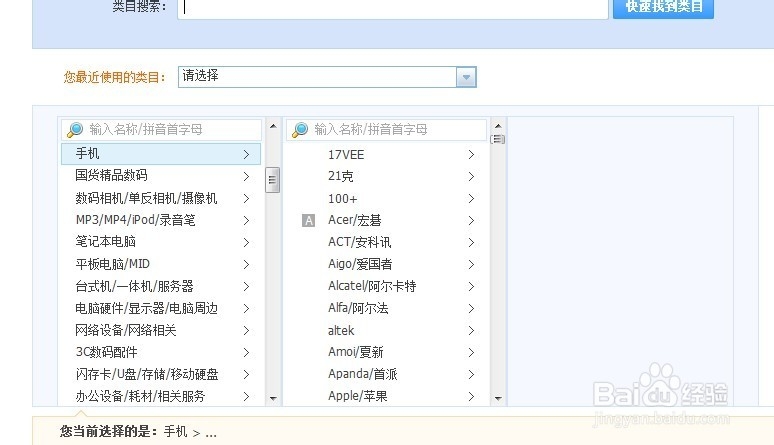This screenshot has width=774, height=445.
Task: Choose Apanda/首派 brand
Action: coord(386,374)
